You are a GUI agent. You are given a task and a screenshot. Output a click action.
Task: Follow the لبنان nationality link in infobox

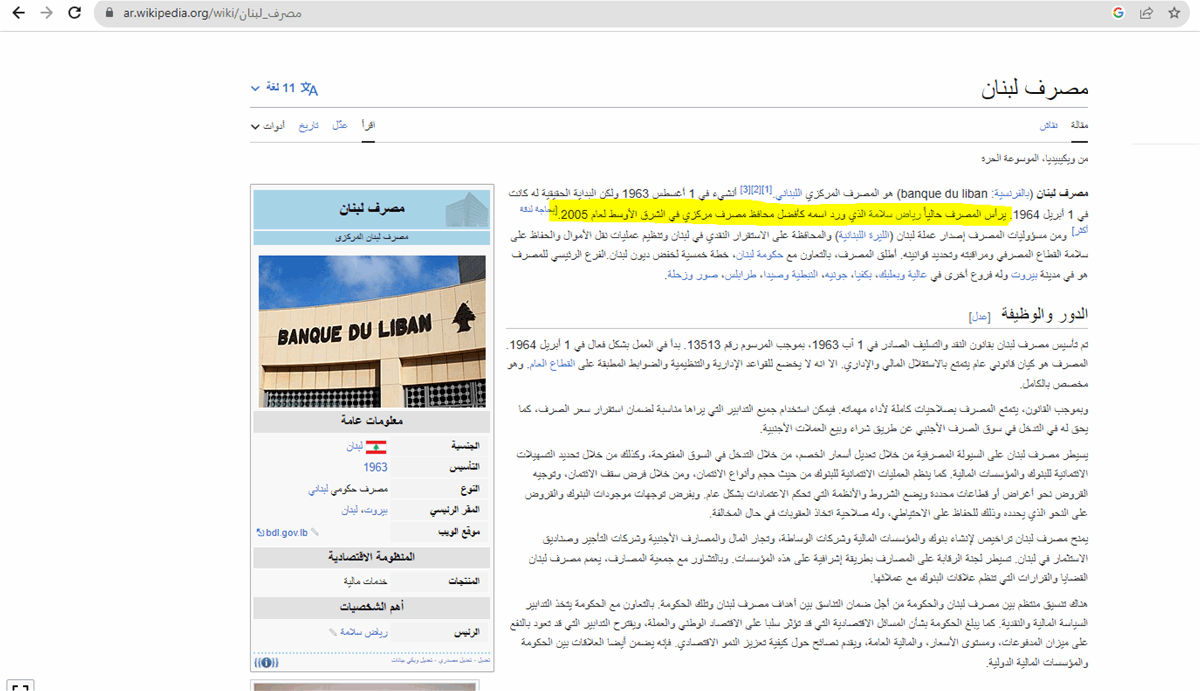click(x=355, y=447)
